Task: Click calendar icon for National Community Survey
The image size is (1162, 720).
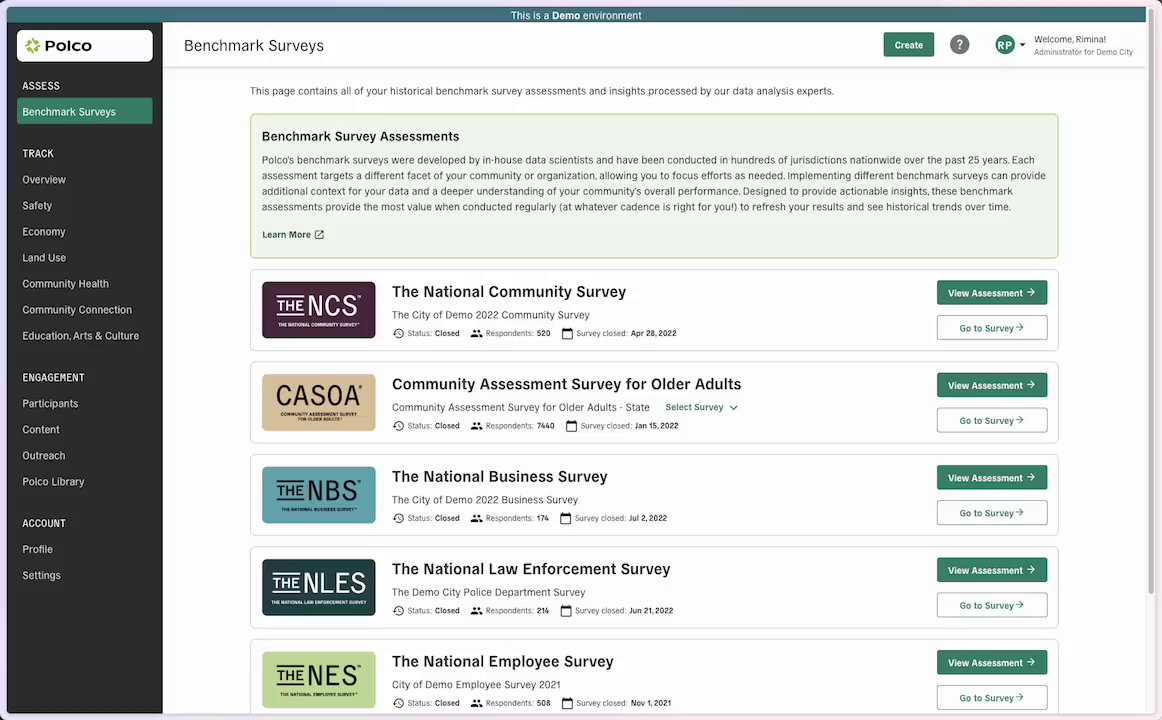Action: coord(568,334)
